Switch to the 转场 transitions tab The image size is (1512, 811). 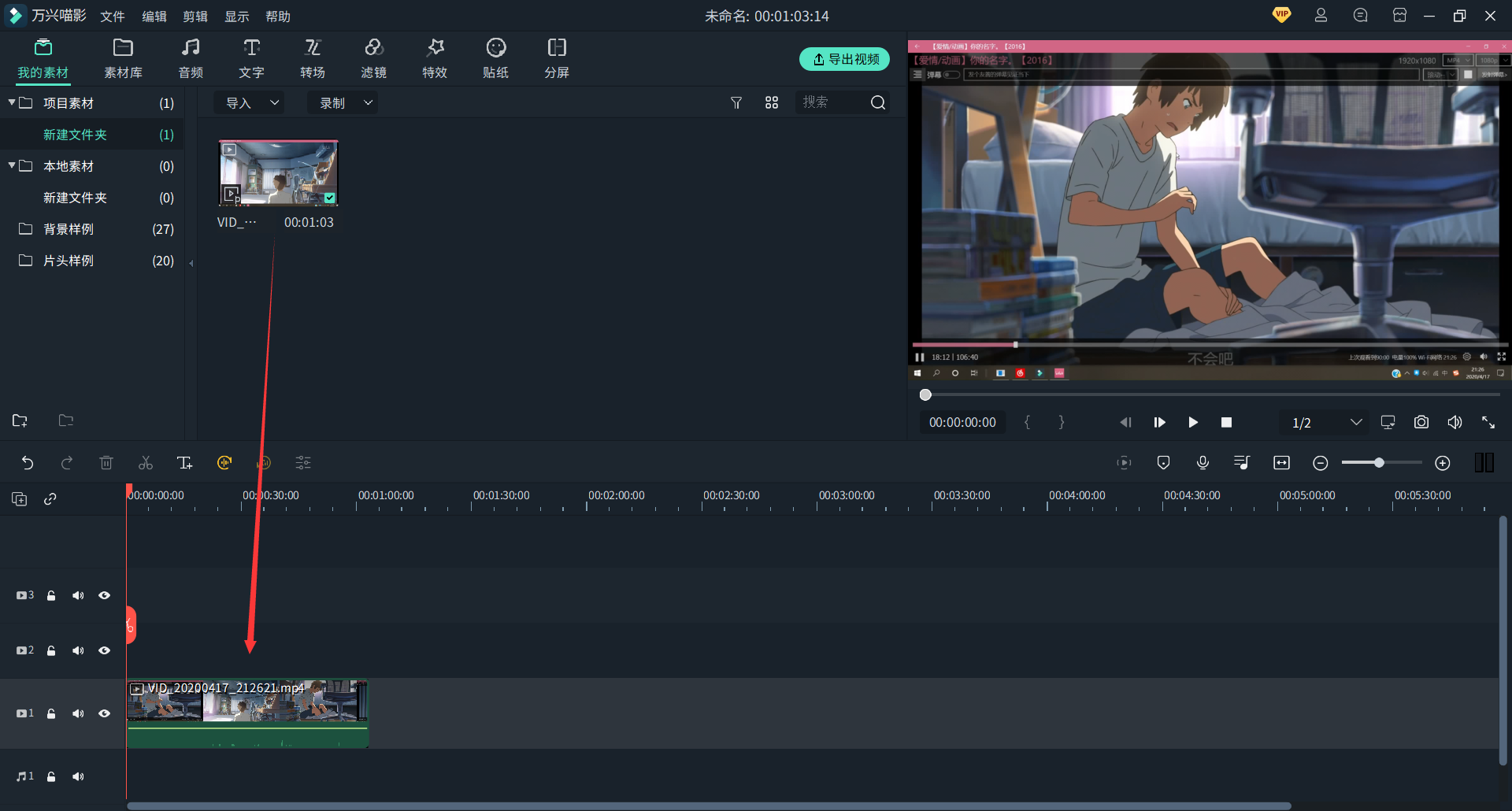[x=313, y=59]
